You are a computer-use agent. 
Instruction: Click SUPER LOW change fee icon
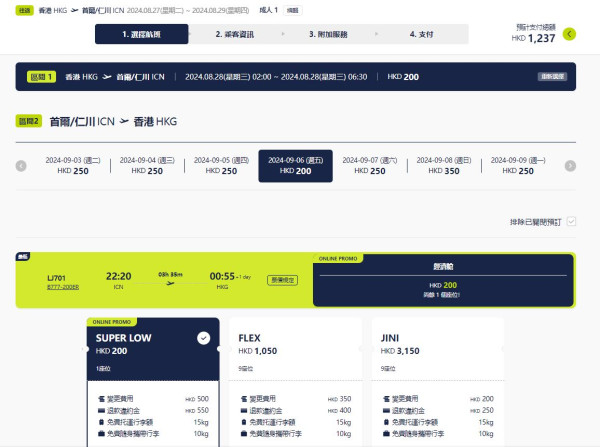click(x=101, y=399)
